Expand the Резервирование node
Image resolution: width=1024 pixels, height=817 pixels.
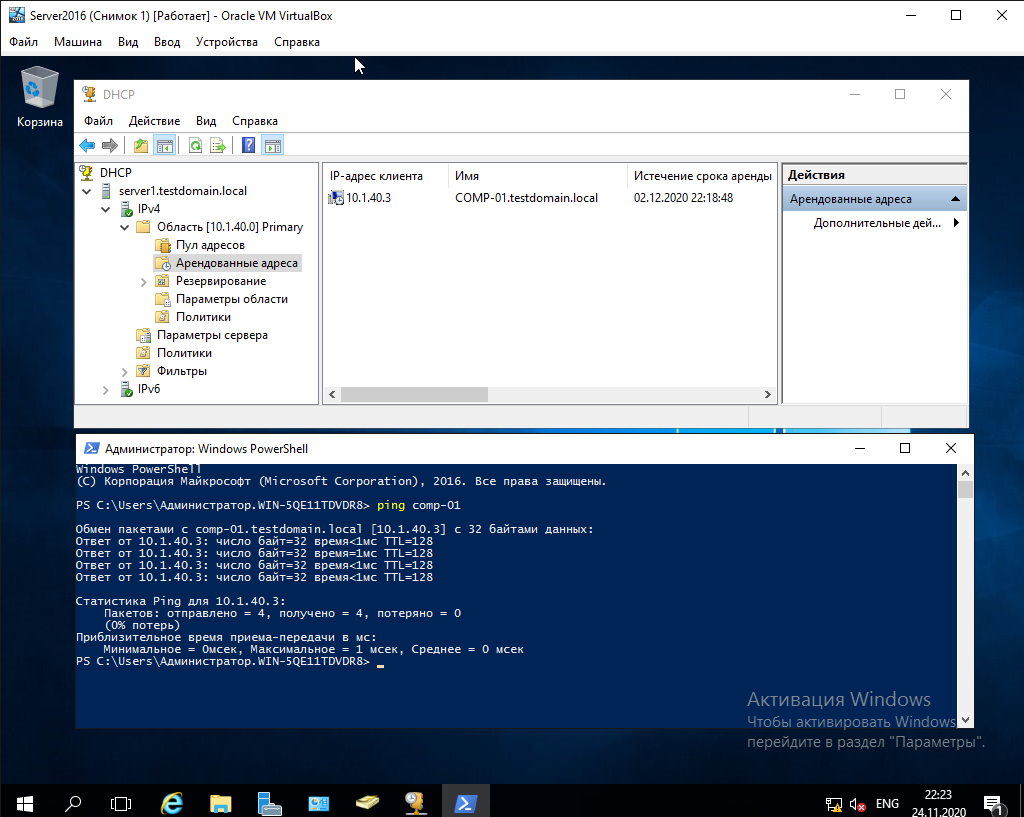coord(144,281)
